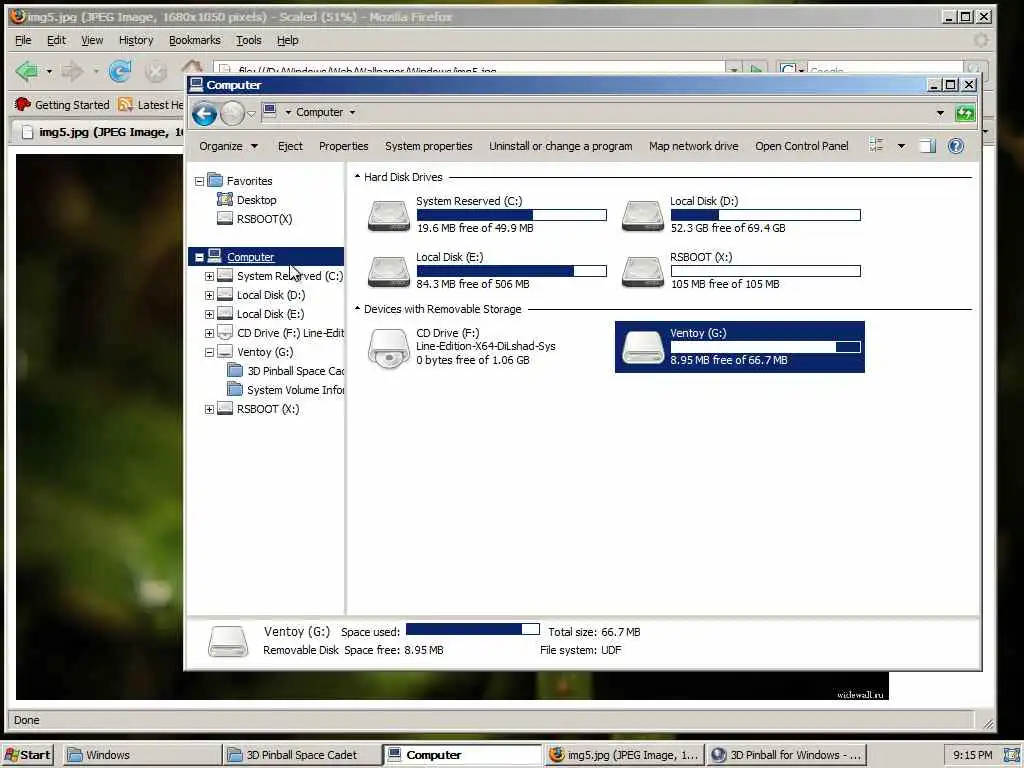Select RSBOOT (X:) drive icon

click(x=643, y=272)
